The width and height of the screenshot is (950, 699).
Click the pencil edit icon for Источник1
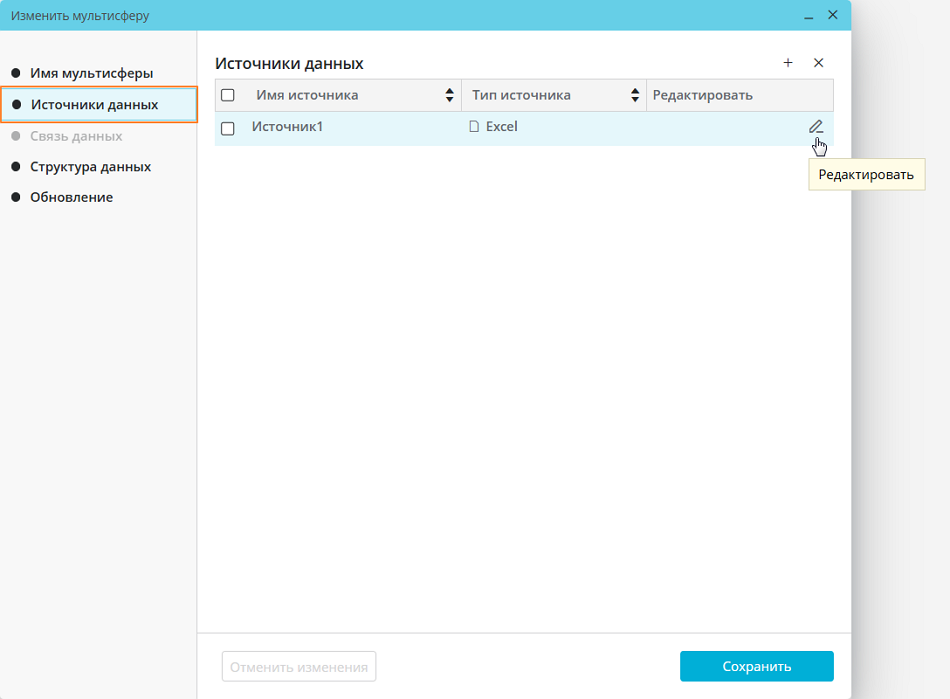tap(816, 126)
